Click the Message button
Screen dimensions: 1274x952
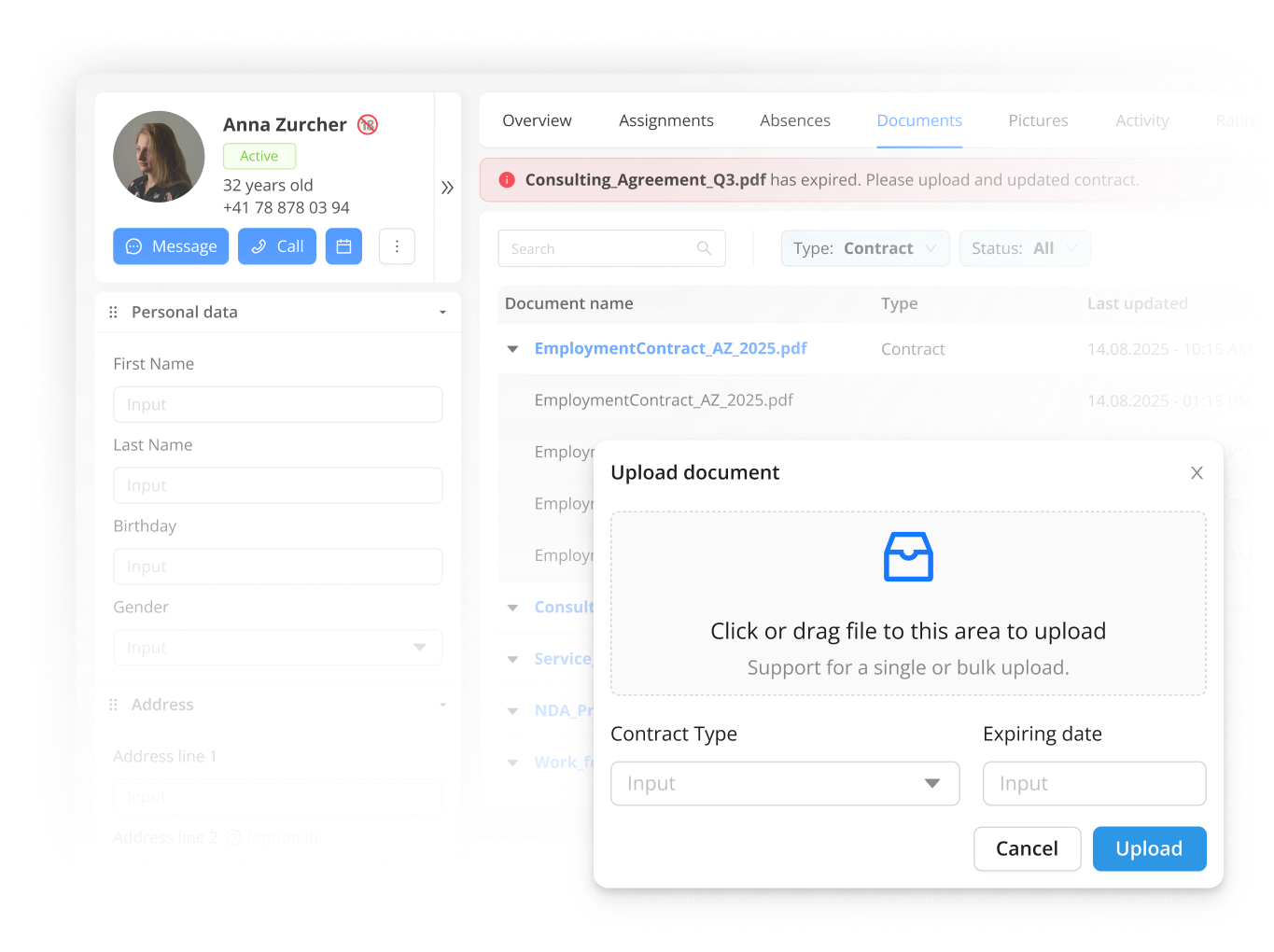coord(171,246)
